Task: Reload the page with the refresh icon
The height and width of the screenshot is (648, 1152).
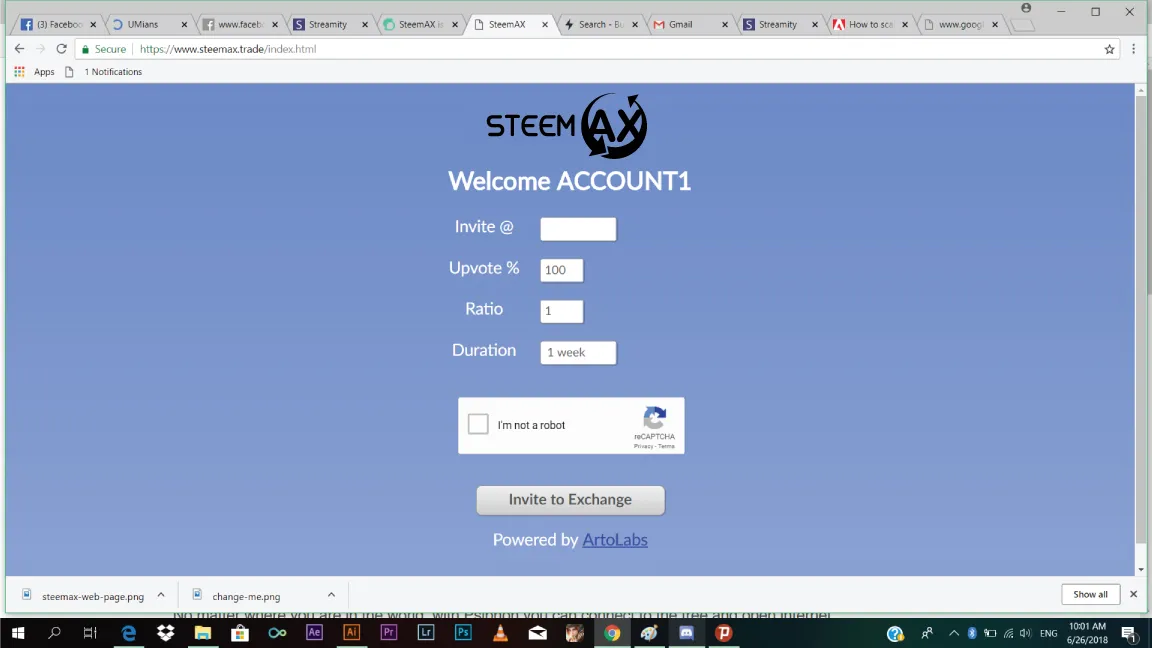Action: point(62,48)
